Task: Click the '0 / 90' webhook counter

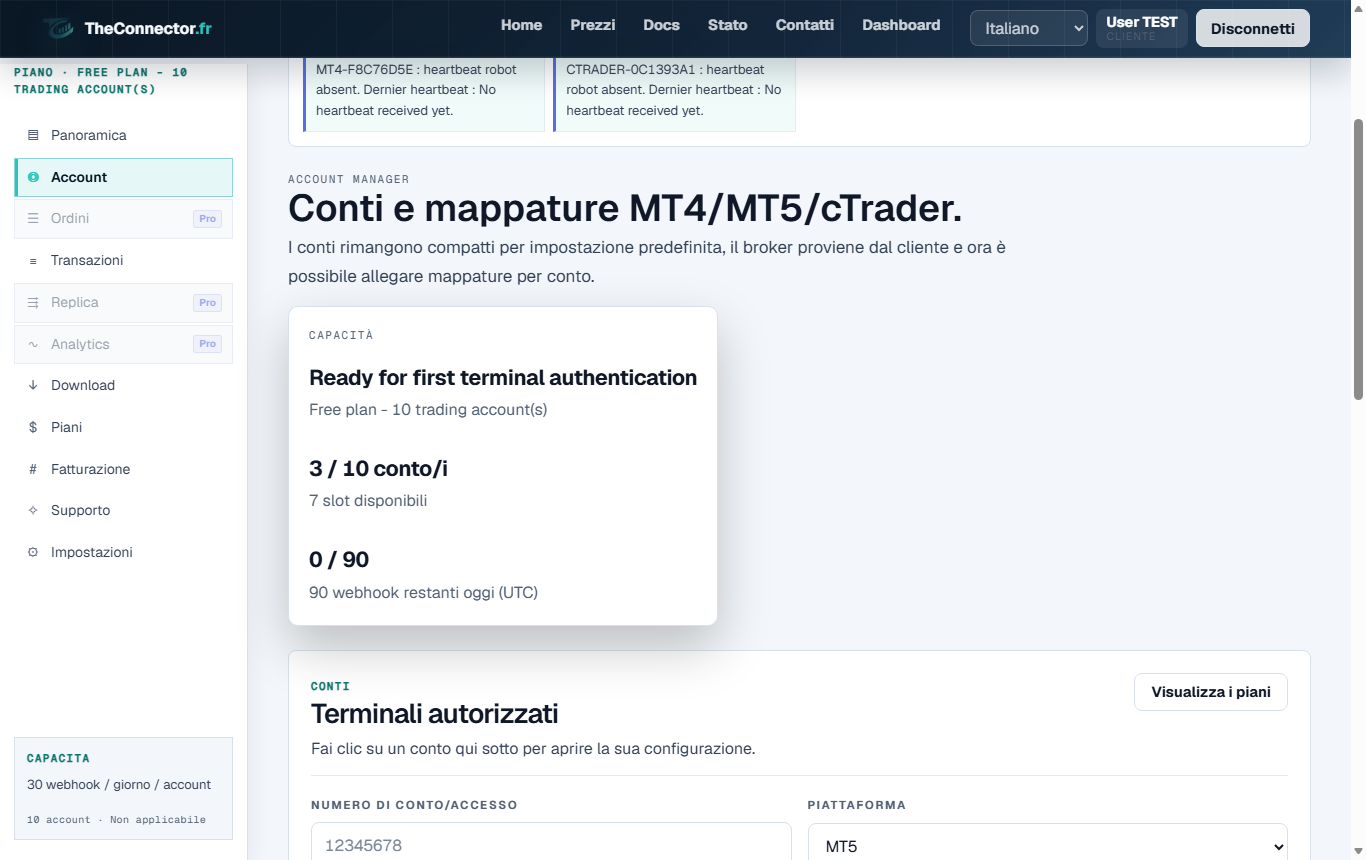Action: coord(339,560)
